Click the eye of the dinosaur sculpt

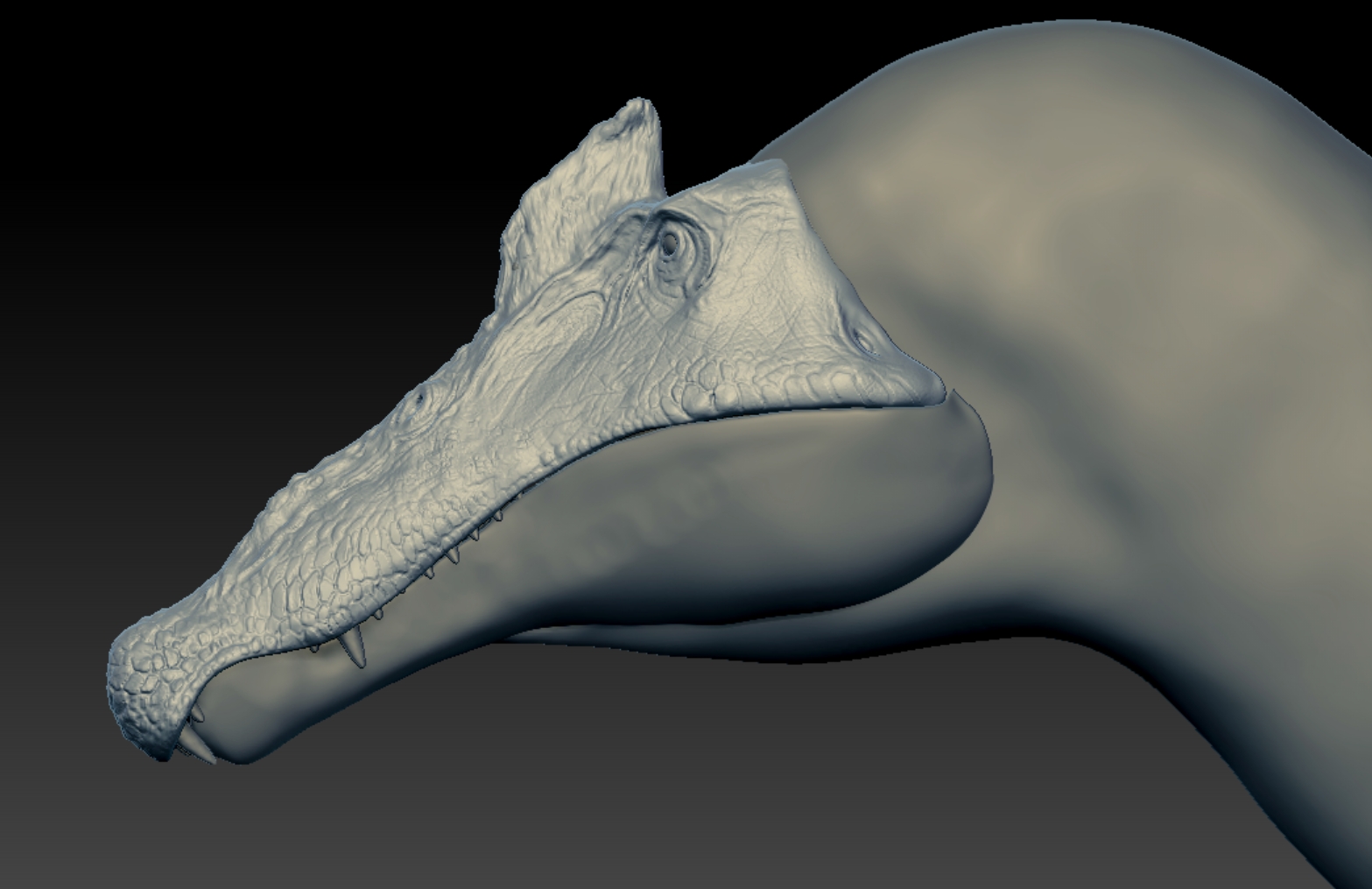coord(672,245)
